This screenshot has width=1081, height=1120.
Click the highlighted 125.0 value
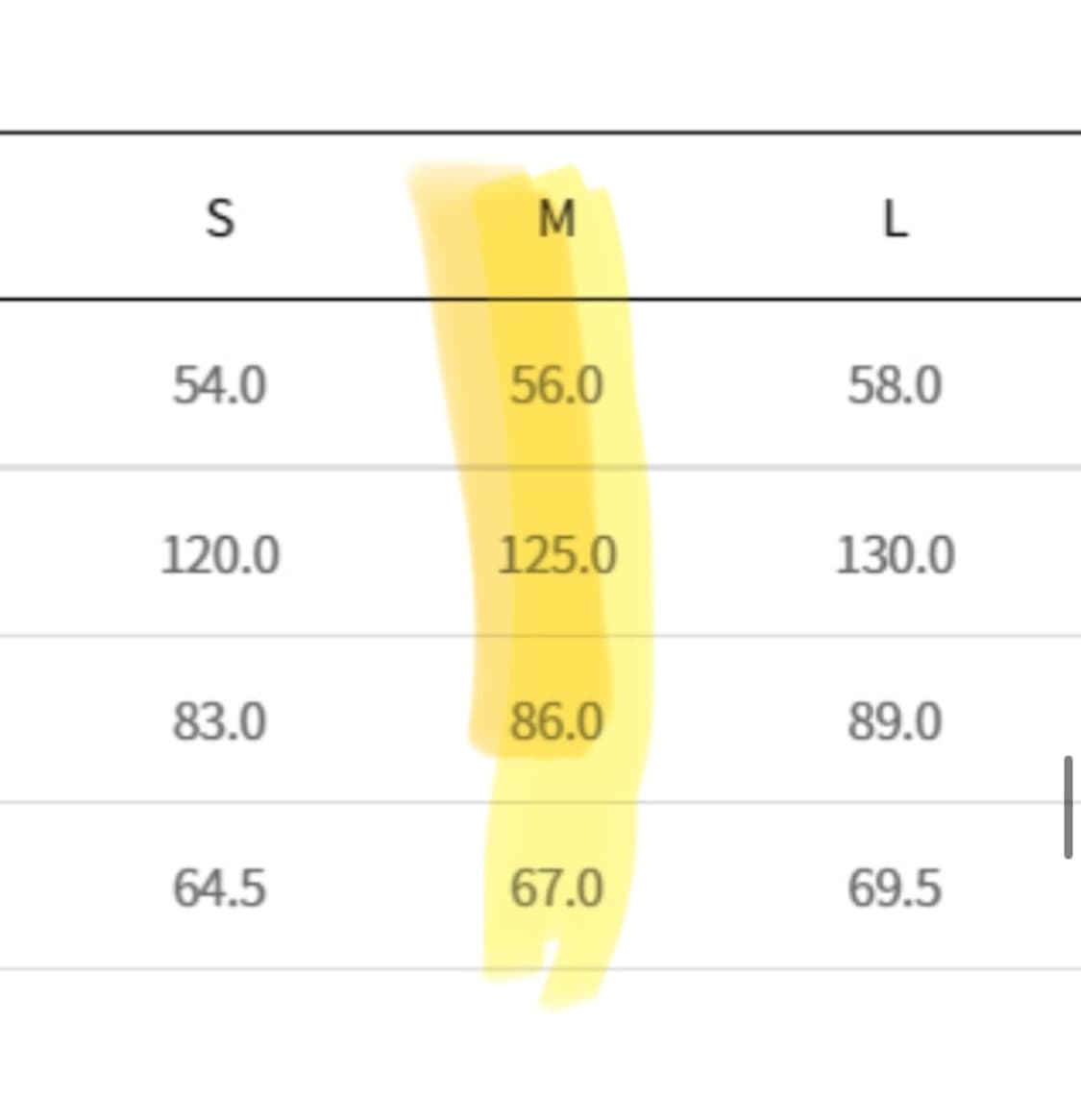[556, 555]
